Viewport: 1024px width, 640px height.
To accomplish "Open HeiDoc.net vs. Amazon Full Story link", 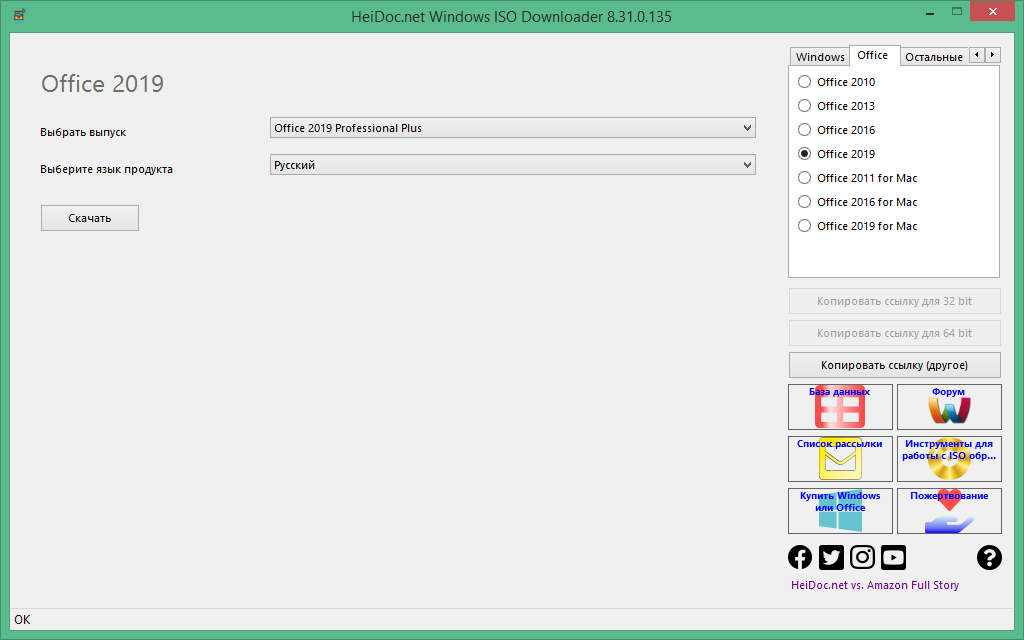I will click(x=874, y=585).
